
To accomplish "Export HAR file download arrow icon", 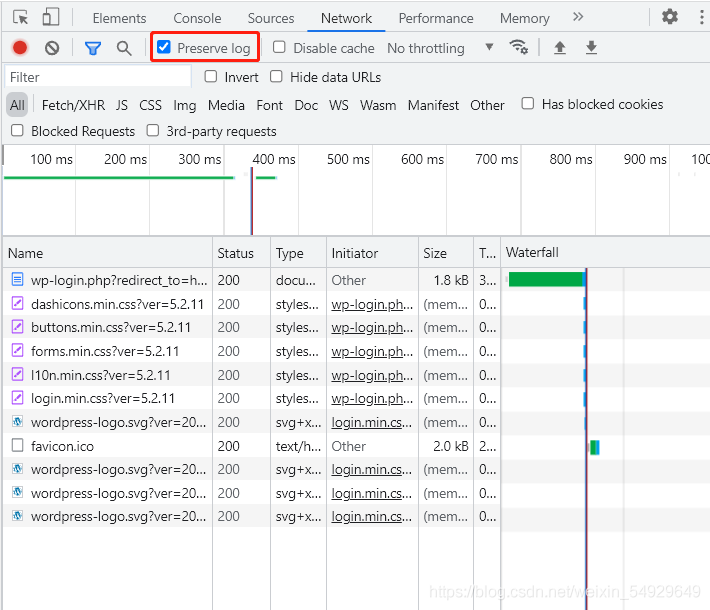I will click(591, 47).
